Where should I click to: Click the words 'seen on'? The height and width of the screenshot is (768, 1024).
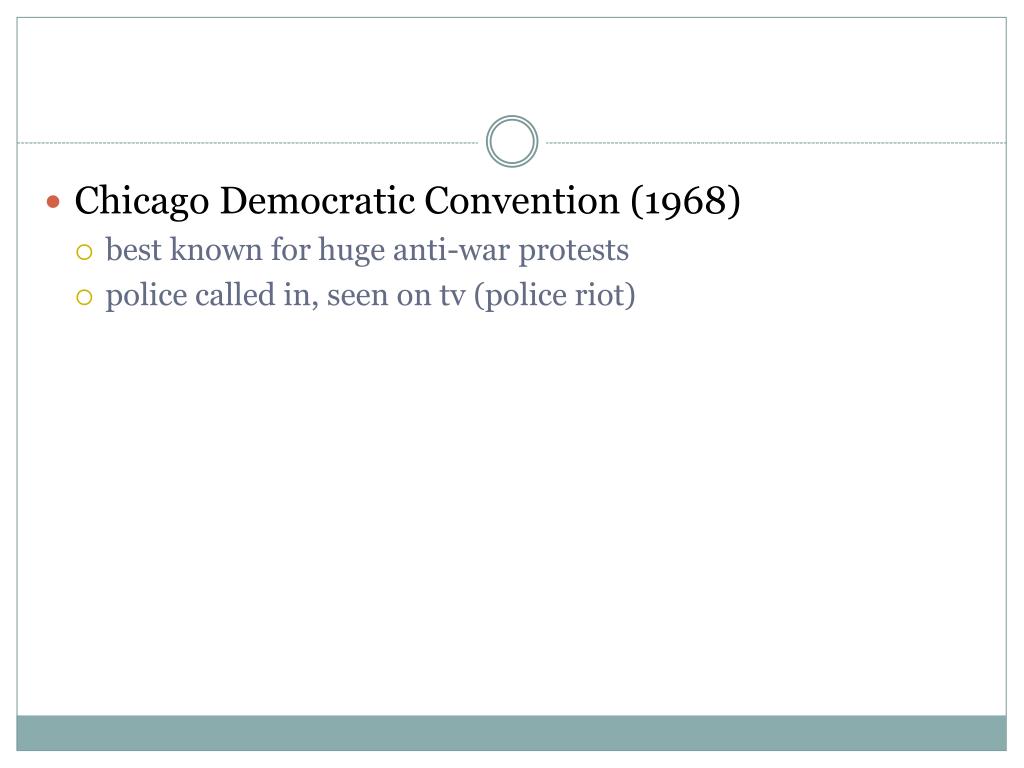(x=379, y=297)
